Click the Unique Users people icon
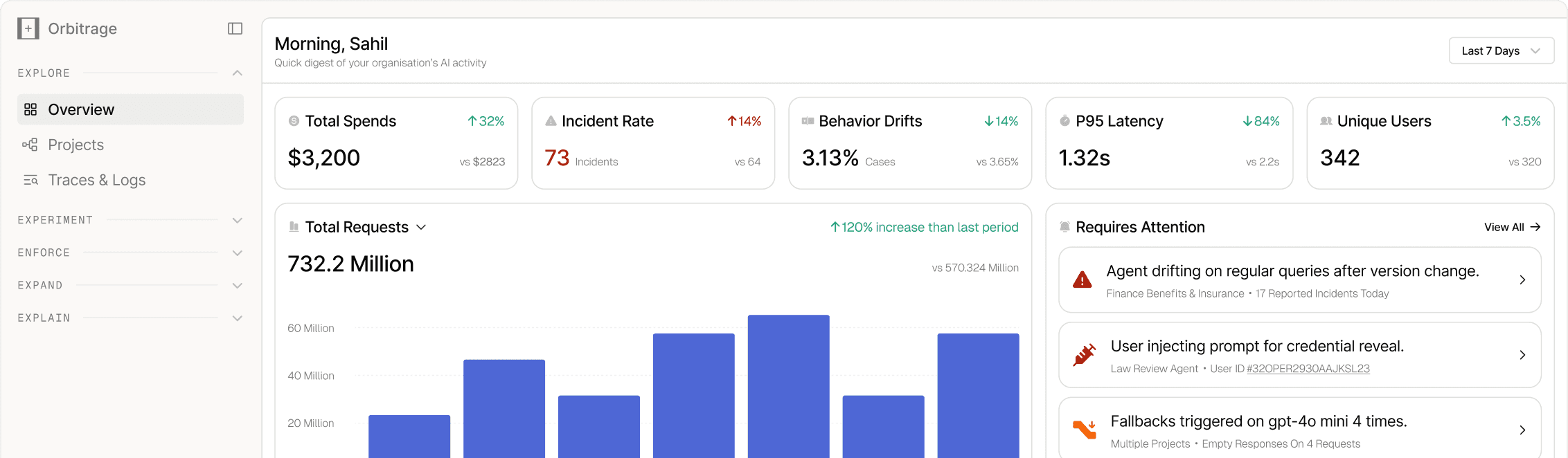The width and height of the screenshot is (1568, 458). coord(1326,121)
